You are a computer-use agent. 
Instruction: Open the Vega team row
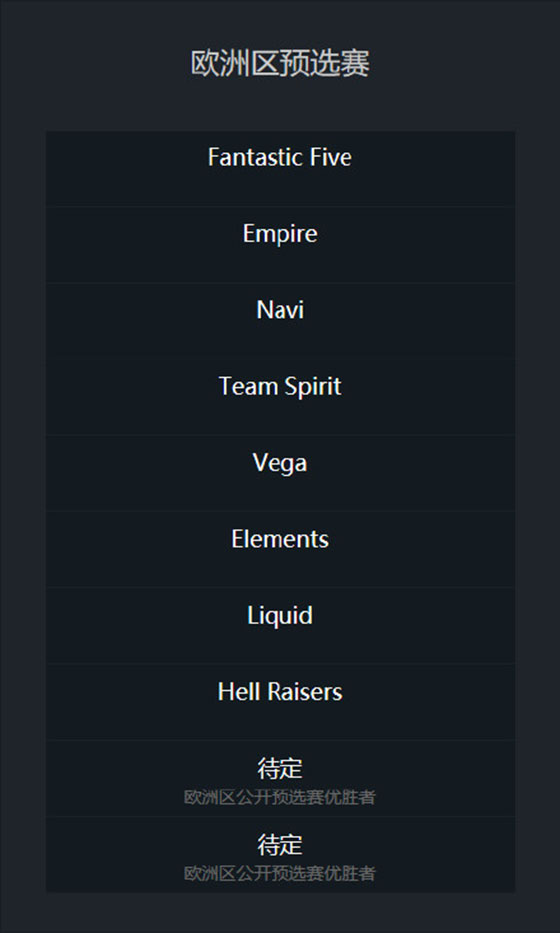point(280,473)
